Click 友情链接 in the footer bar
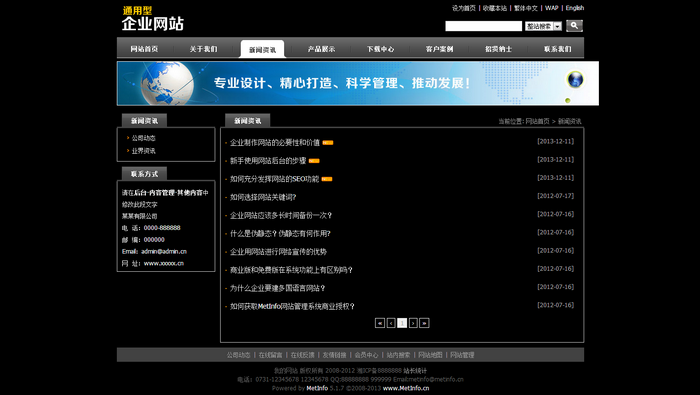Image resolution: width=700 pixels, height=395 pixels. point(334,355)
